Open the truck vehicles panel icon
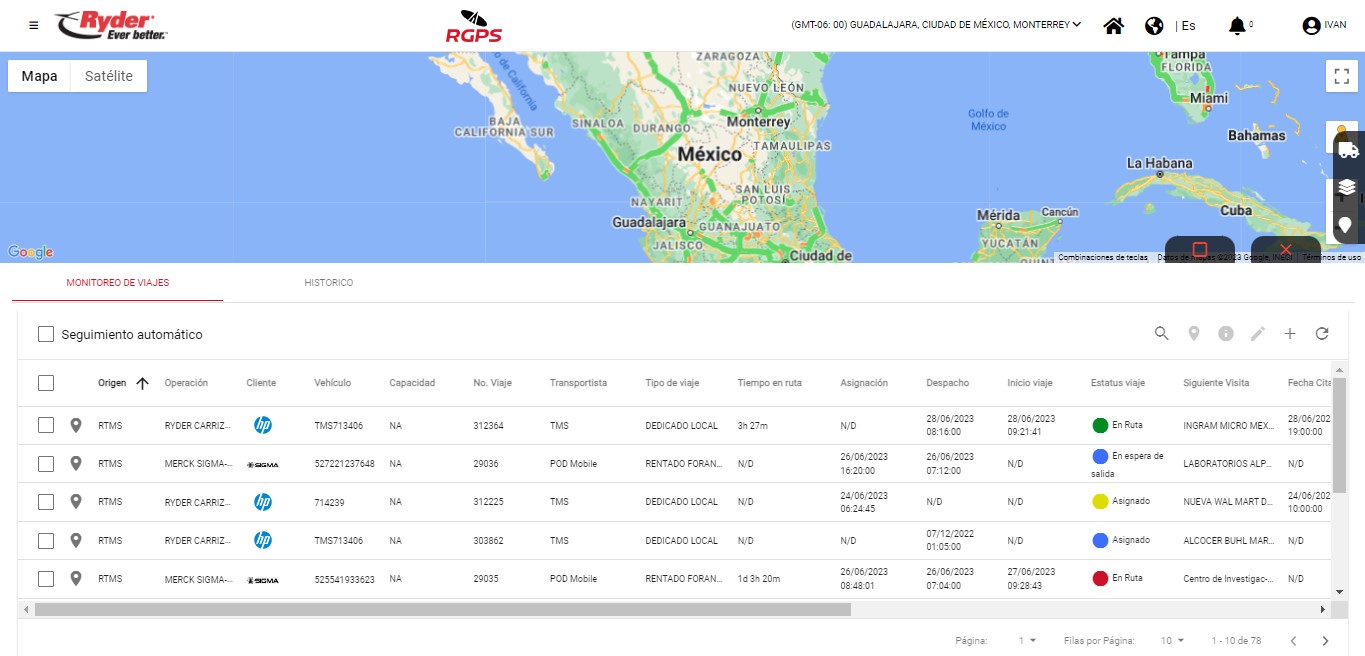 click(x=1348, y=150)
